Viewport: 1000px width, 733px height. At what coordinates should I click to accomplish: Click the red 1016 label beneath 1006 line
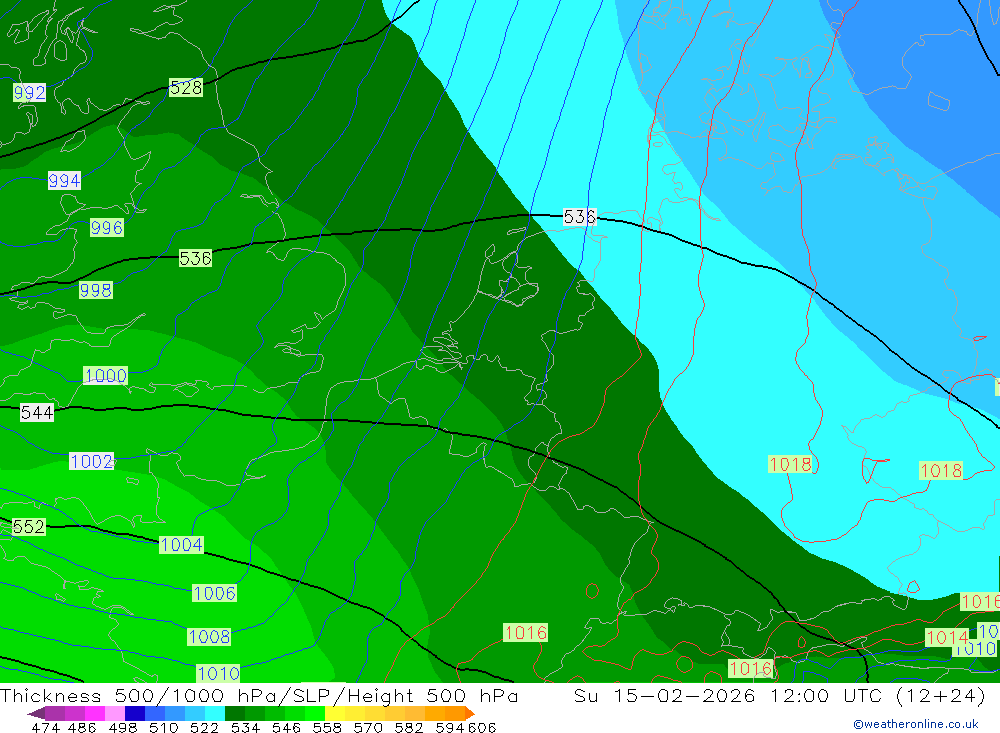[x=525, y=632]
